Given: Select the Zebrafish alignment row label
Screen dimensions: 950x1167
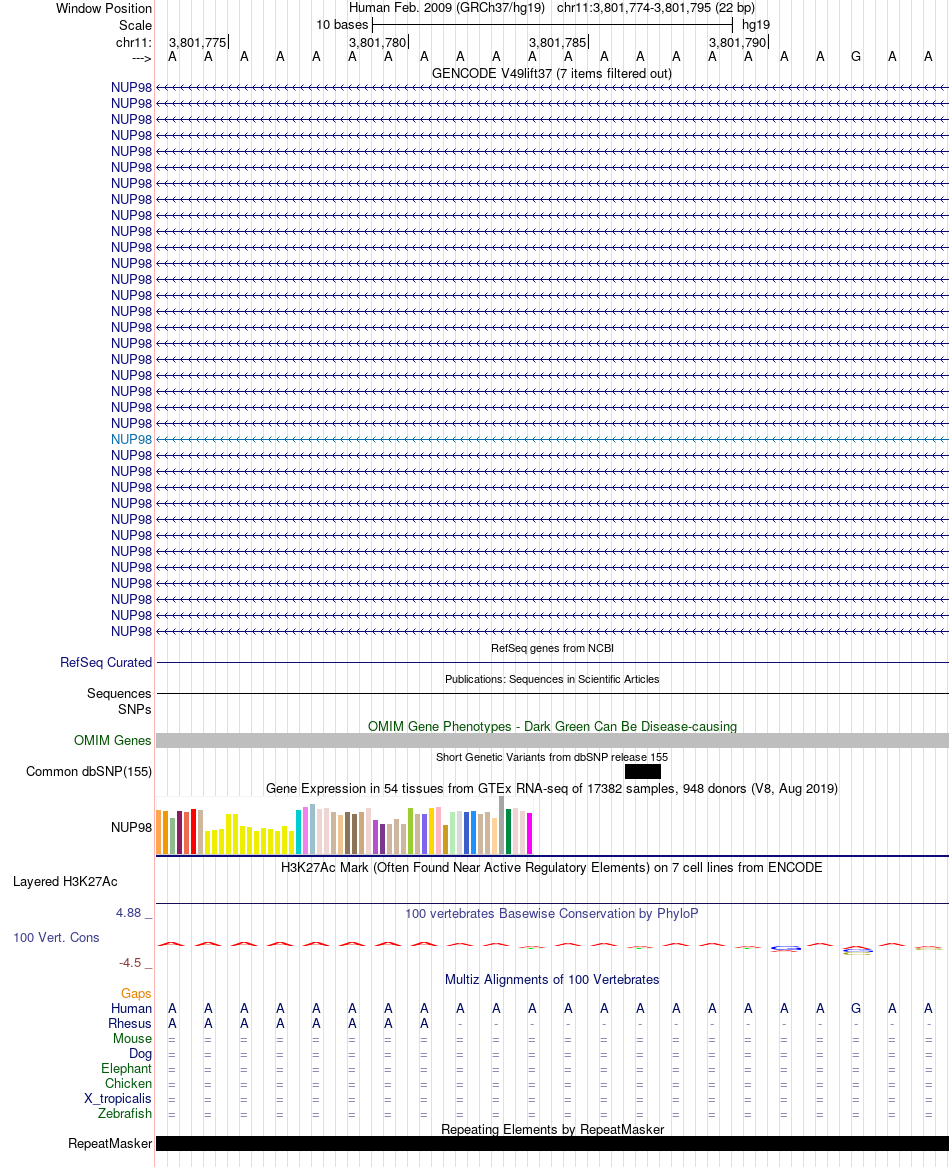Looking at the screenshot, I should coord(124,1113).
